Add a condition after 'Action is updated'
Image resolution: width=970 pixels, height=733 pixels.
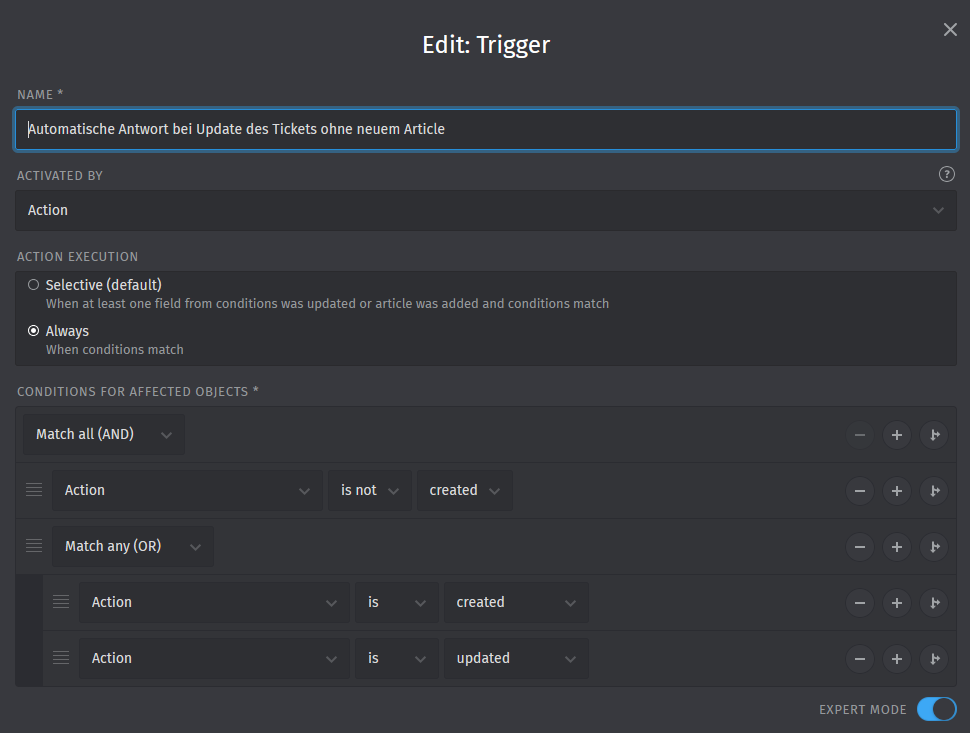[x=896, y=659]
